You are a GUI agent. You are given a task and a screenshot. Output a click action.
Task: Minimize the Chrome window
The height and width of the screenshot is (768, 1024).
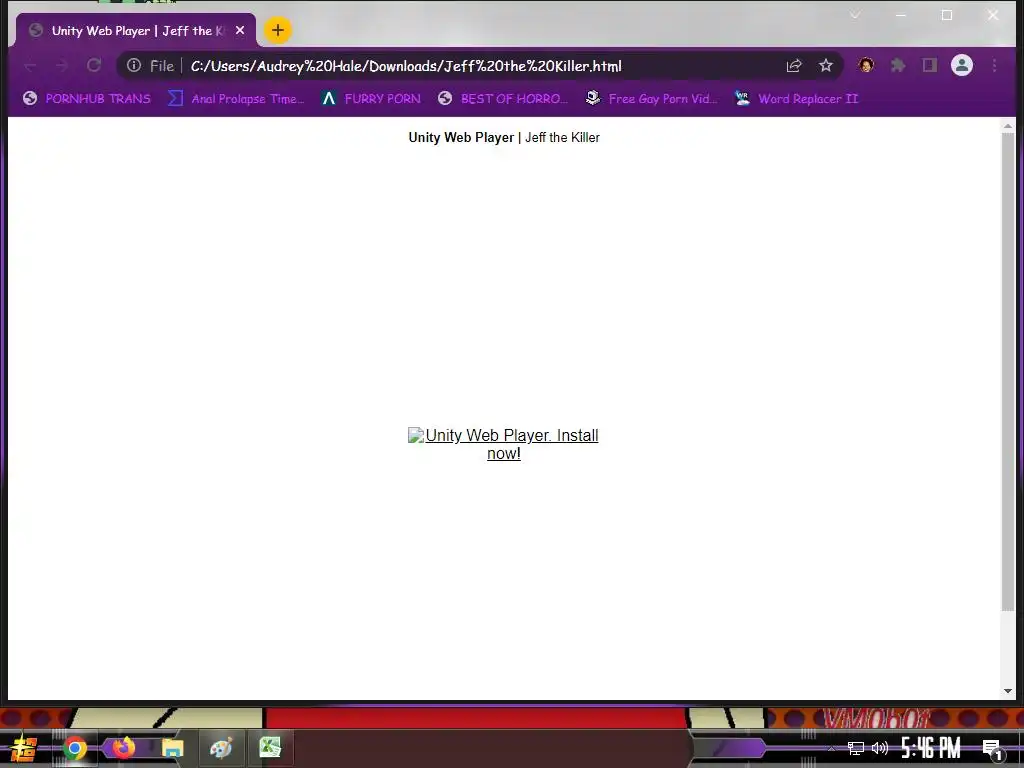901,15
